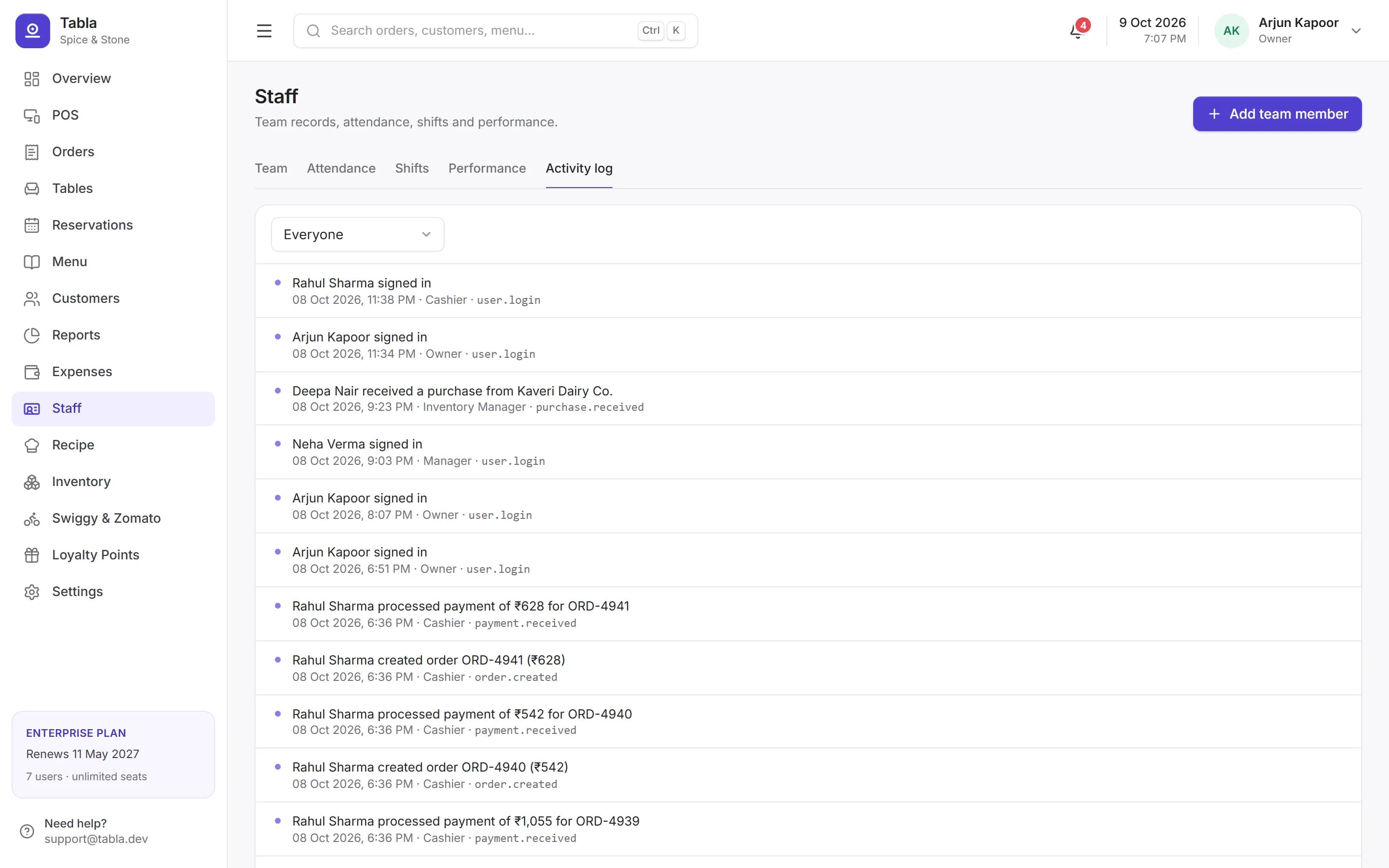1389x868 pixels.
Task: Click the Orders receipt icon
Action: click(x=31, y=152)
